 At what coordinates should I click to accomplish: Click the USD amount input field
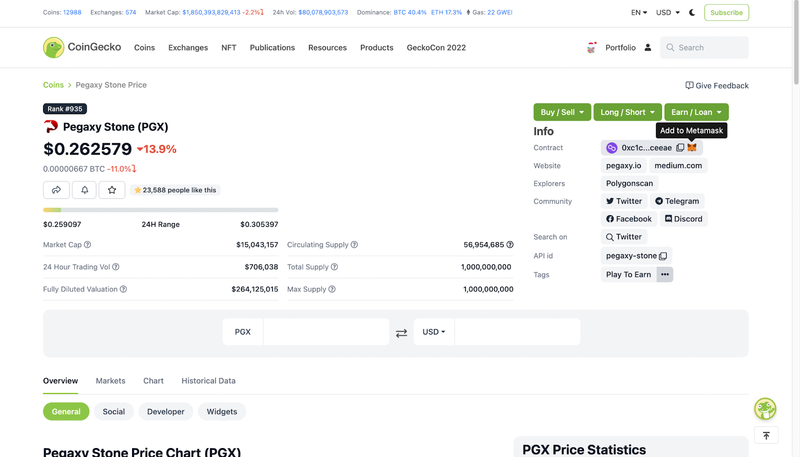517,332
